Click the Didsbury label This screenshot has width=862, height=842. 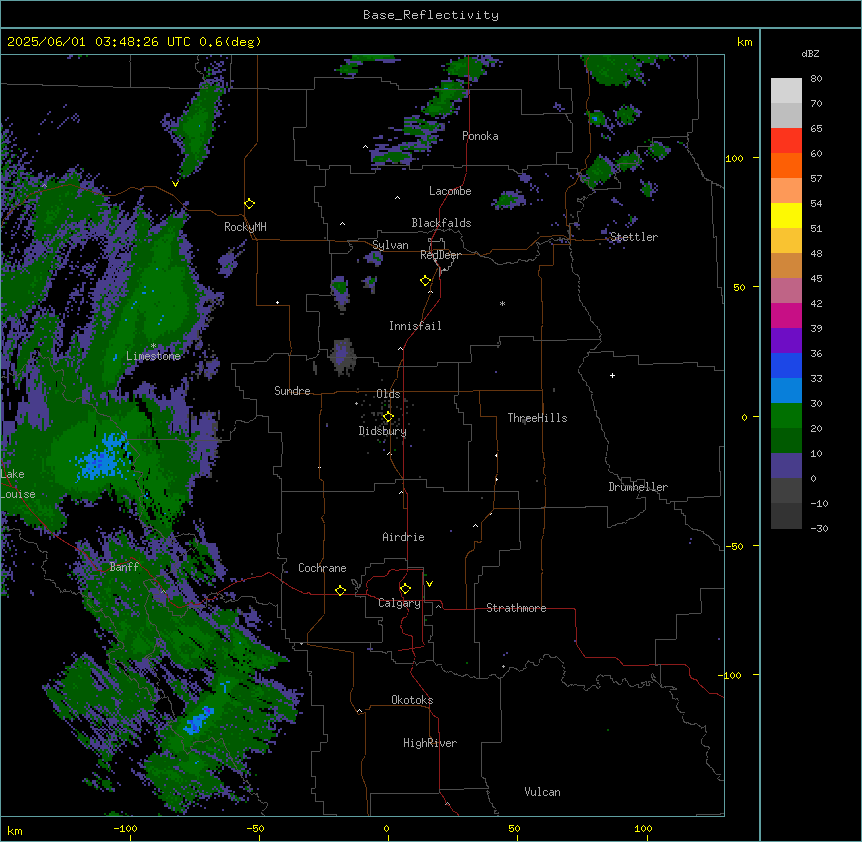click(383, 431)
